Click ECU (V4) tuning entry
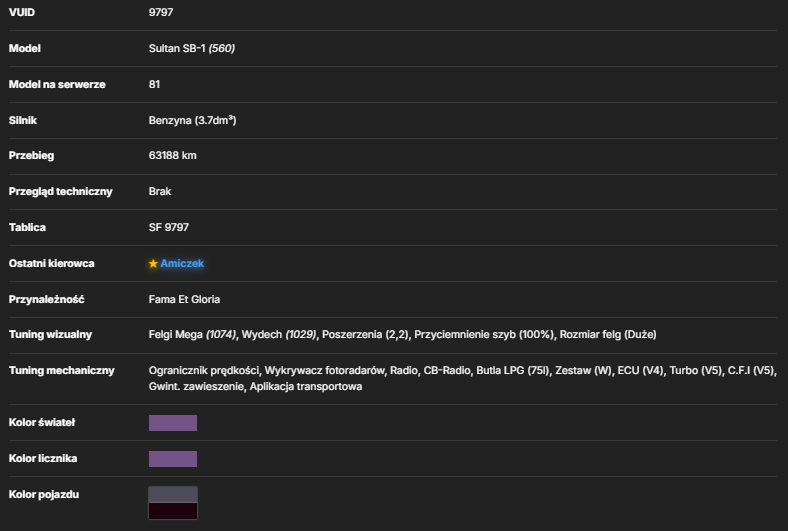 [x=641, y=371]
